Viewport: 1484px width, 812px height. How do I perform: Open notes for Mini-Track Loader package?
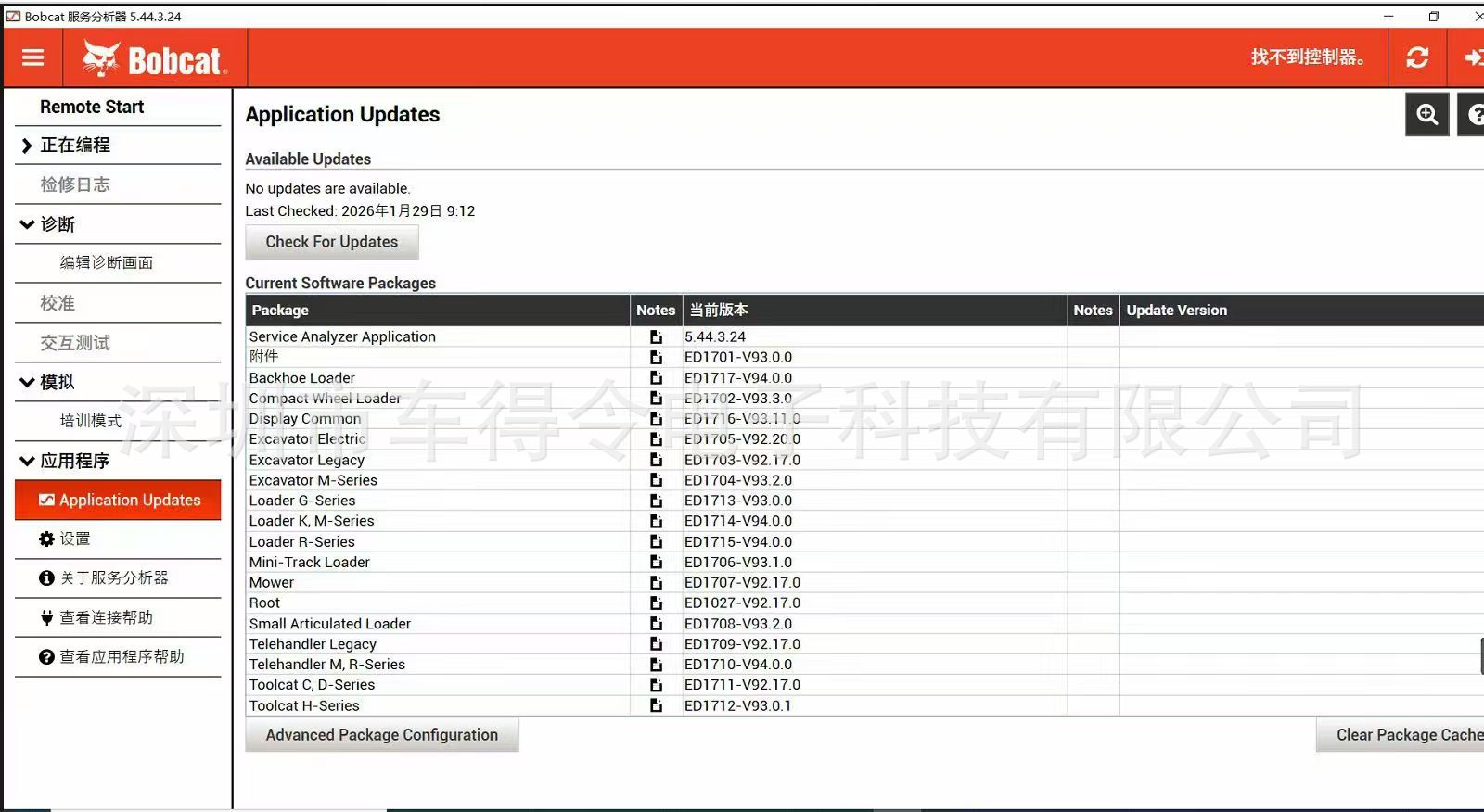656,562
